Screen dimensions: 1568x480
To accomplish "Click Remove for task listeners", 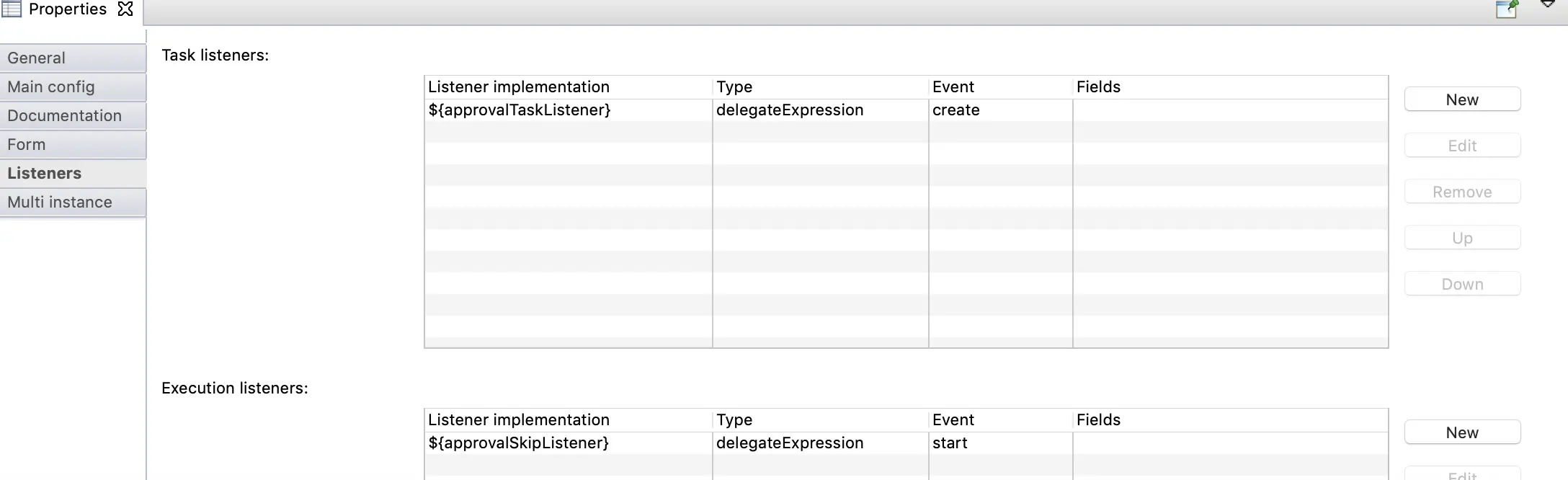I will 1462,192.
